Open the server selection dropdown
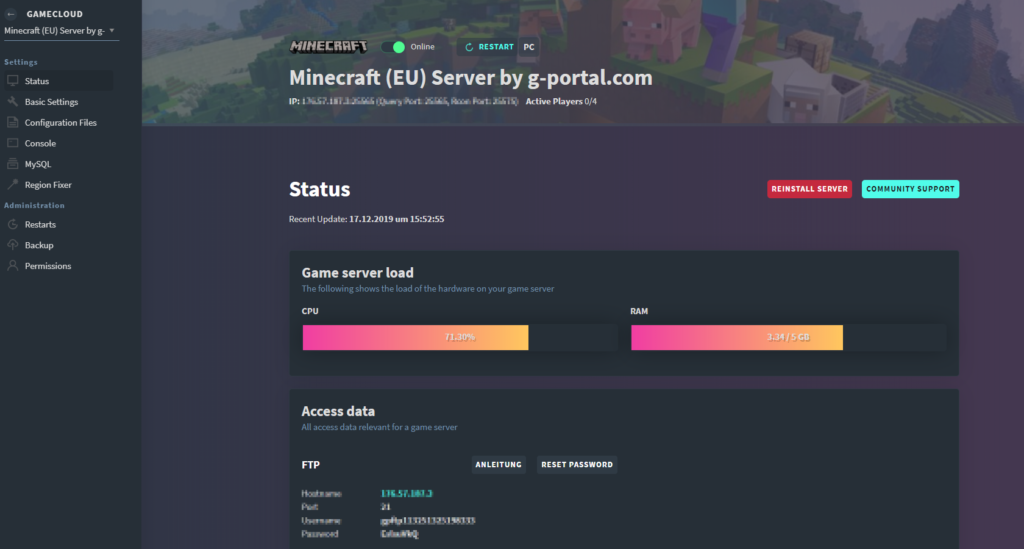This screenshot has height=549, width=1024. 60,31
